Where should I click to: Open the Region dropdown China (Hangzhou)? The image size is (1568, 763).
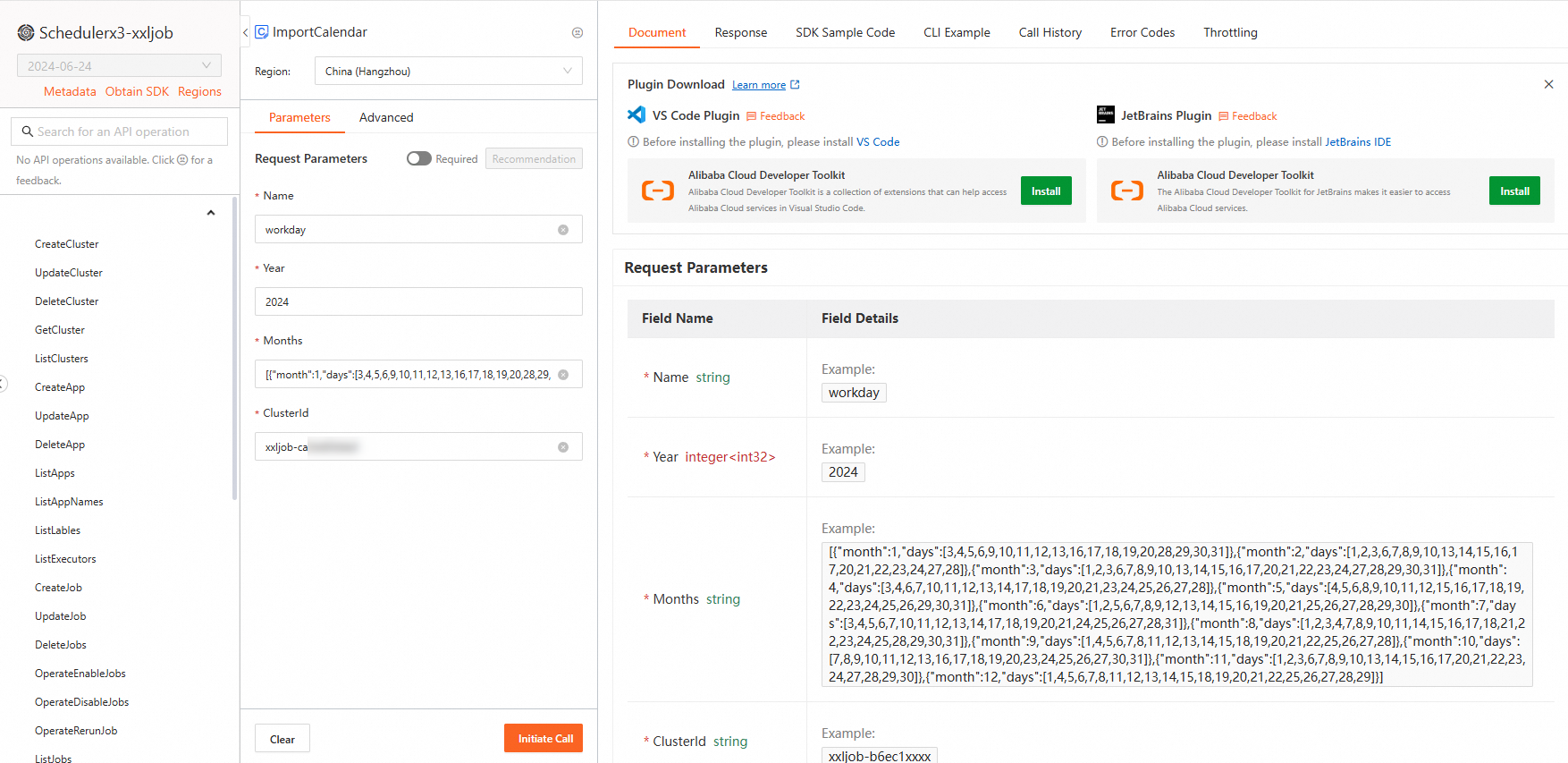[x=449, y=71]
